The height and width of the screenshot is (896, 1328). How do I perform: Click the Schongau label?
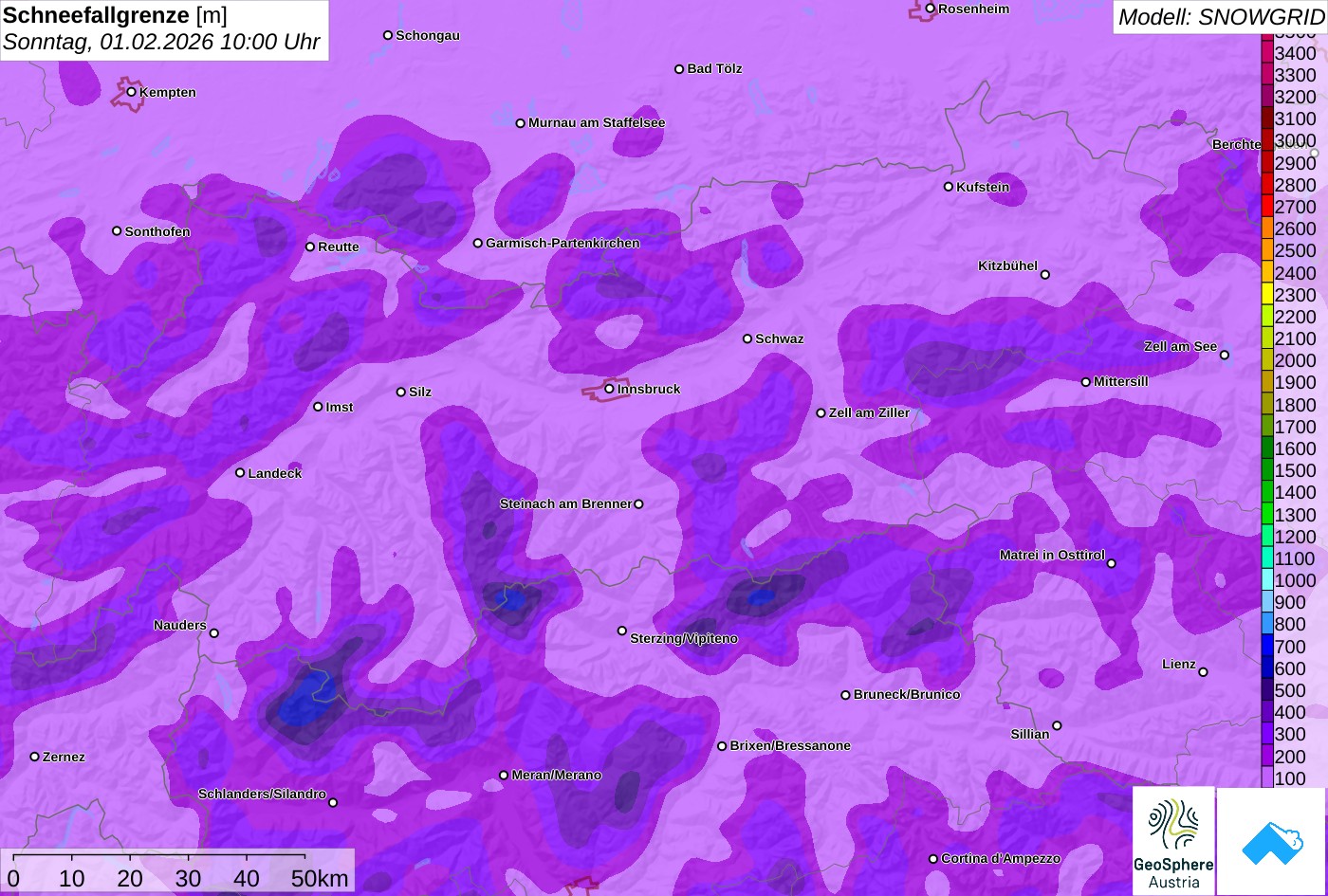(x=428, y=35)
